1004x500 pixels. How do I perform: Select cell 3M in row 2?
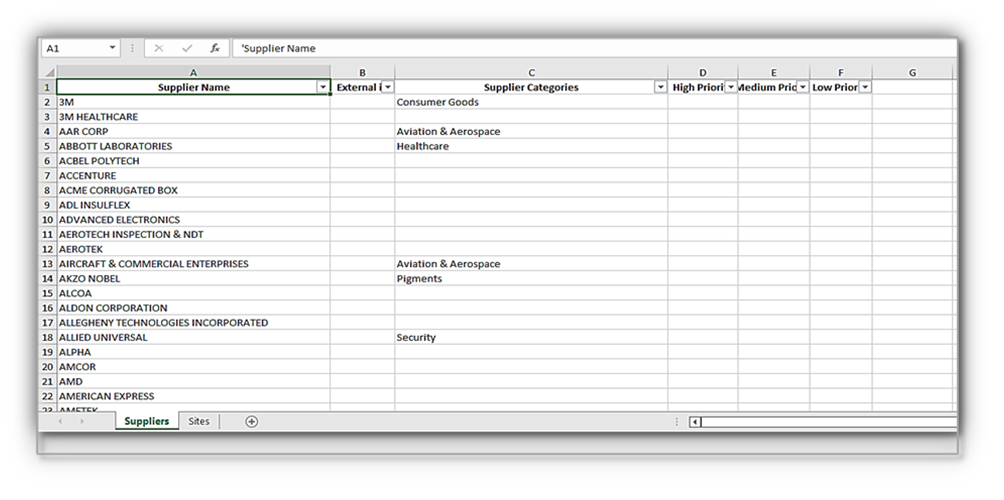click(x=193, y=102)
